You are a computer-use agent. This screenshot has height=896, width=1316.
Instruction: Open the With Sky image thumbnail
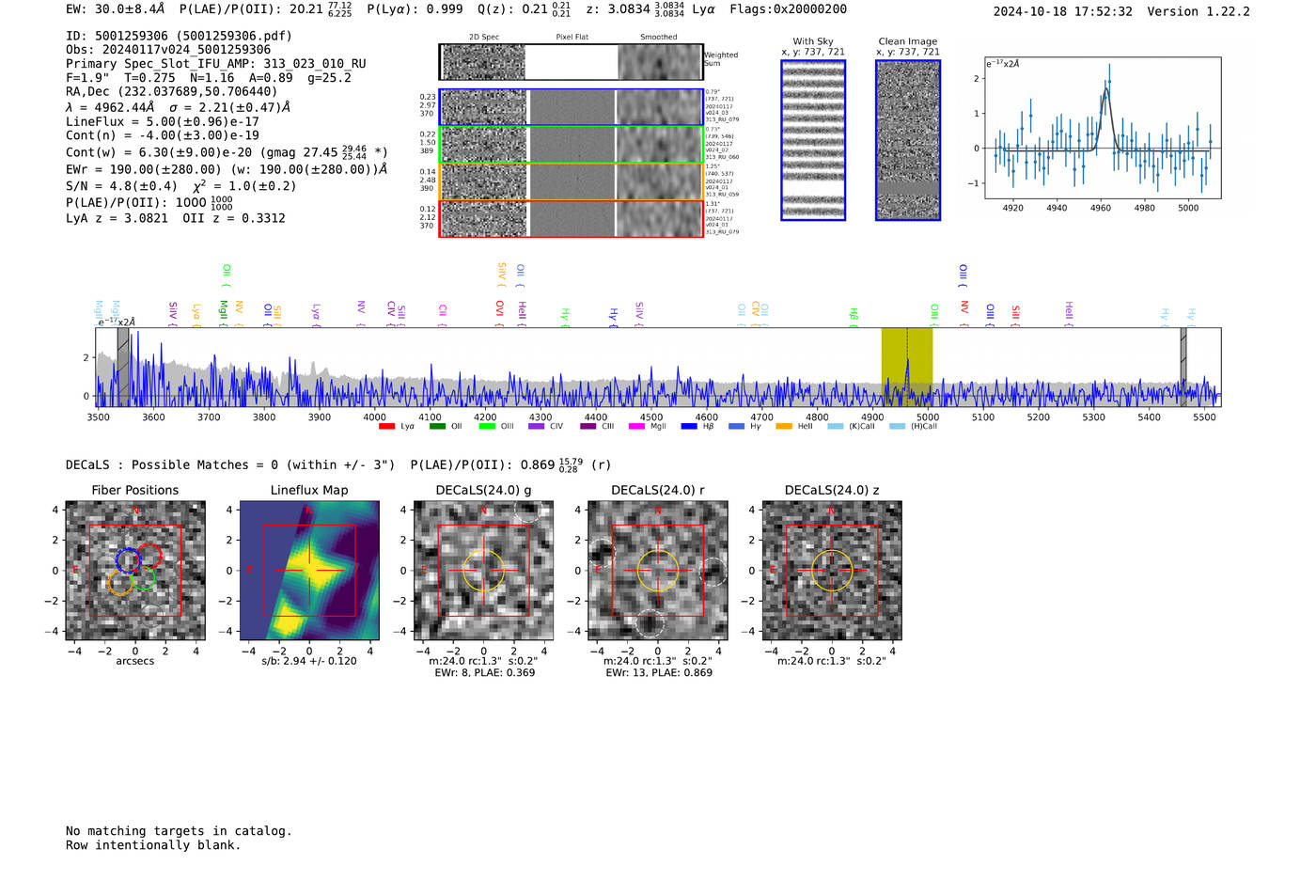click(813, 140)
